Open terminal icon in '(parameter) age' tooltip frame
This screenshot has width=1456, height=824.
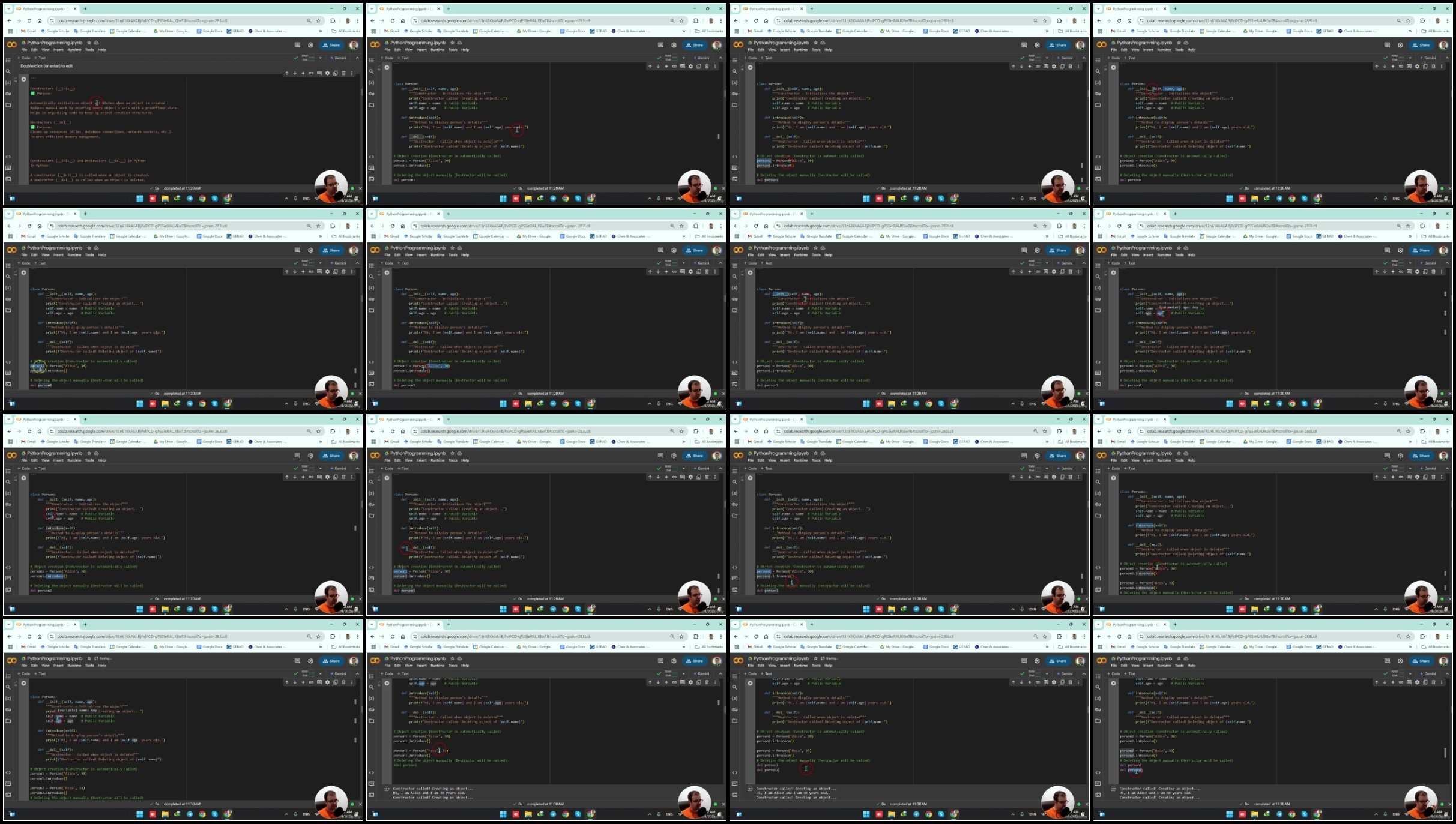[x=1098, y=384]
